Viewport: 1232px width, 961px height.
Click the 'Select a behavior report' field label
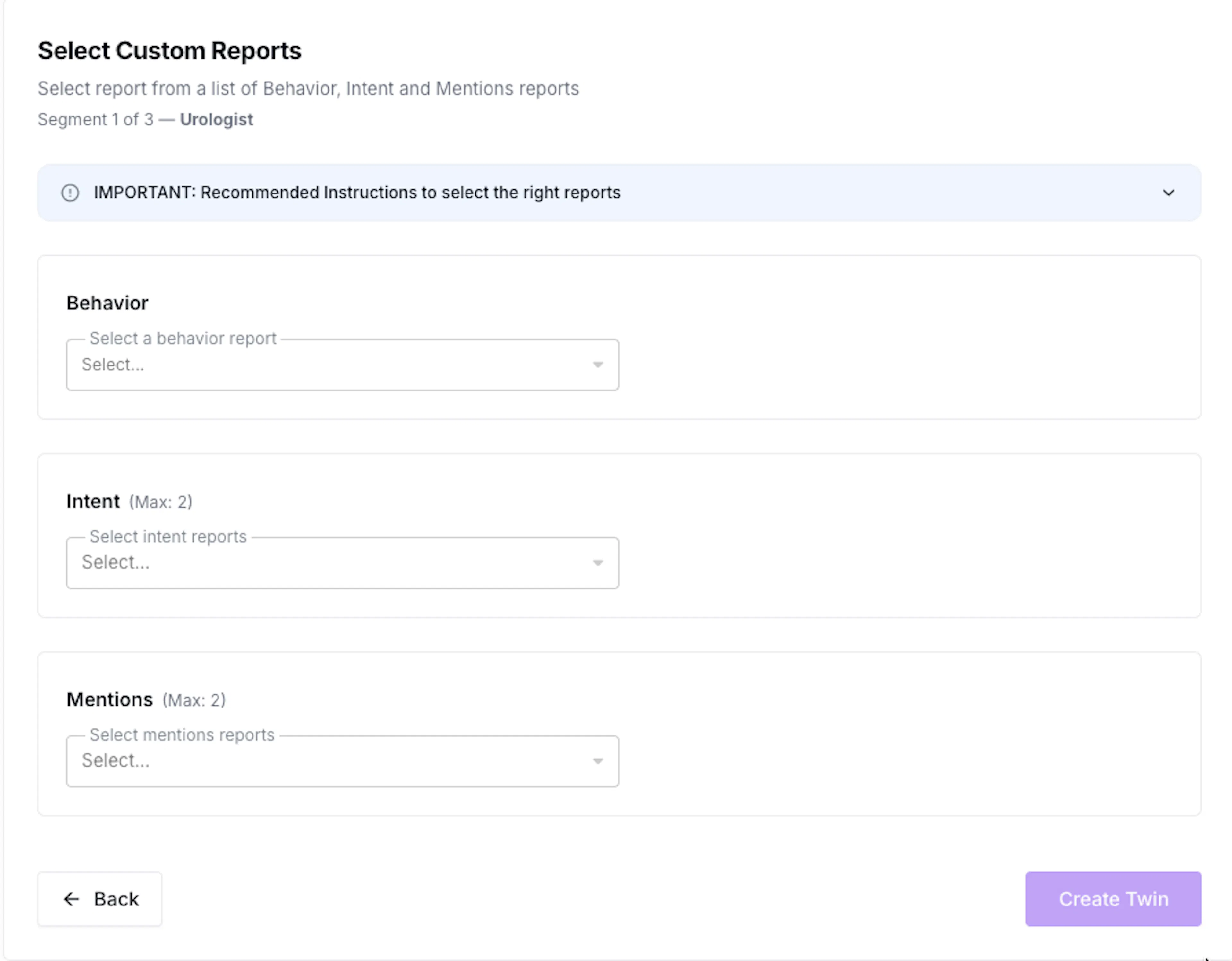pos(183,338)
